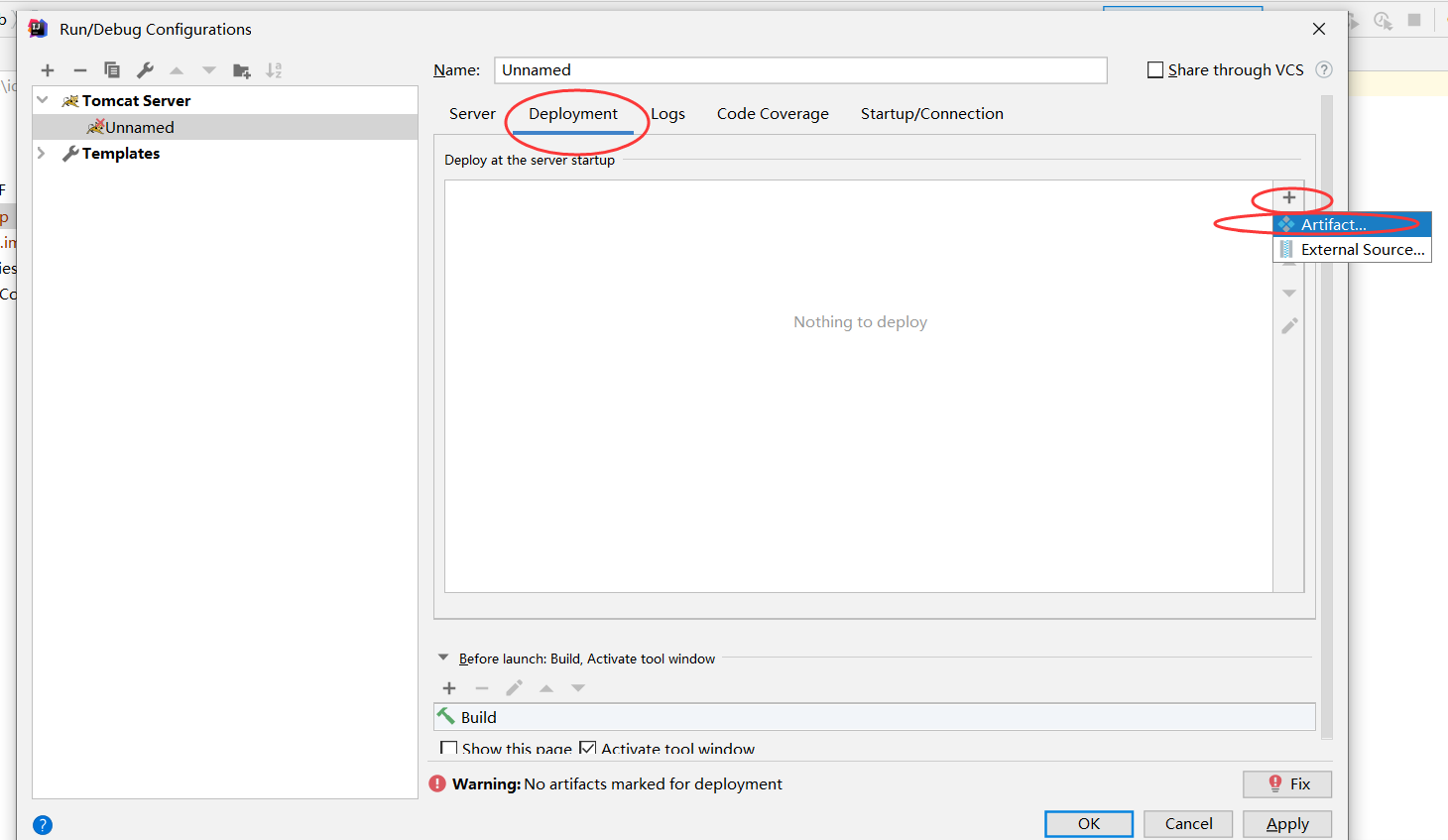This screenshot has height=840, width=1448.
Task: Click the Cancel button
Action: coord(1188,824)
